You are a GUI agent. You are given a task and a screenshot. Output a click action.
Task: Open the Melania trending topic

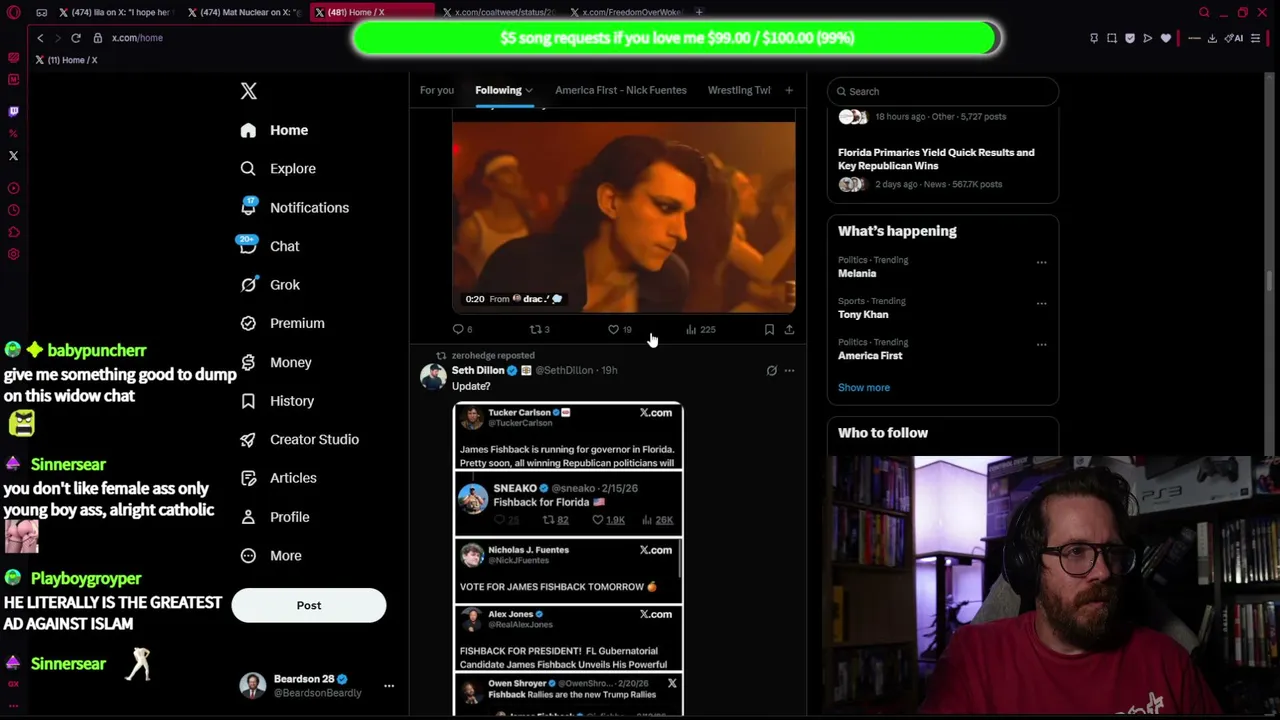[857, 274]
